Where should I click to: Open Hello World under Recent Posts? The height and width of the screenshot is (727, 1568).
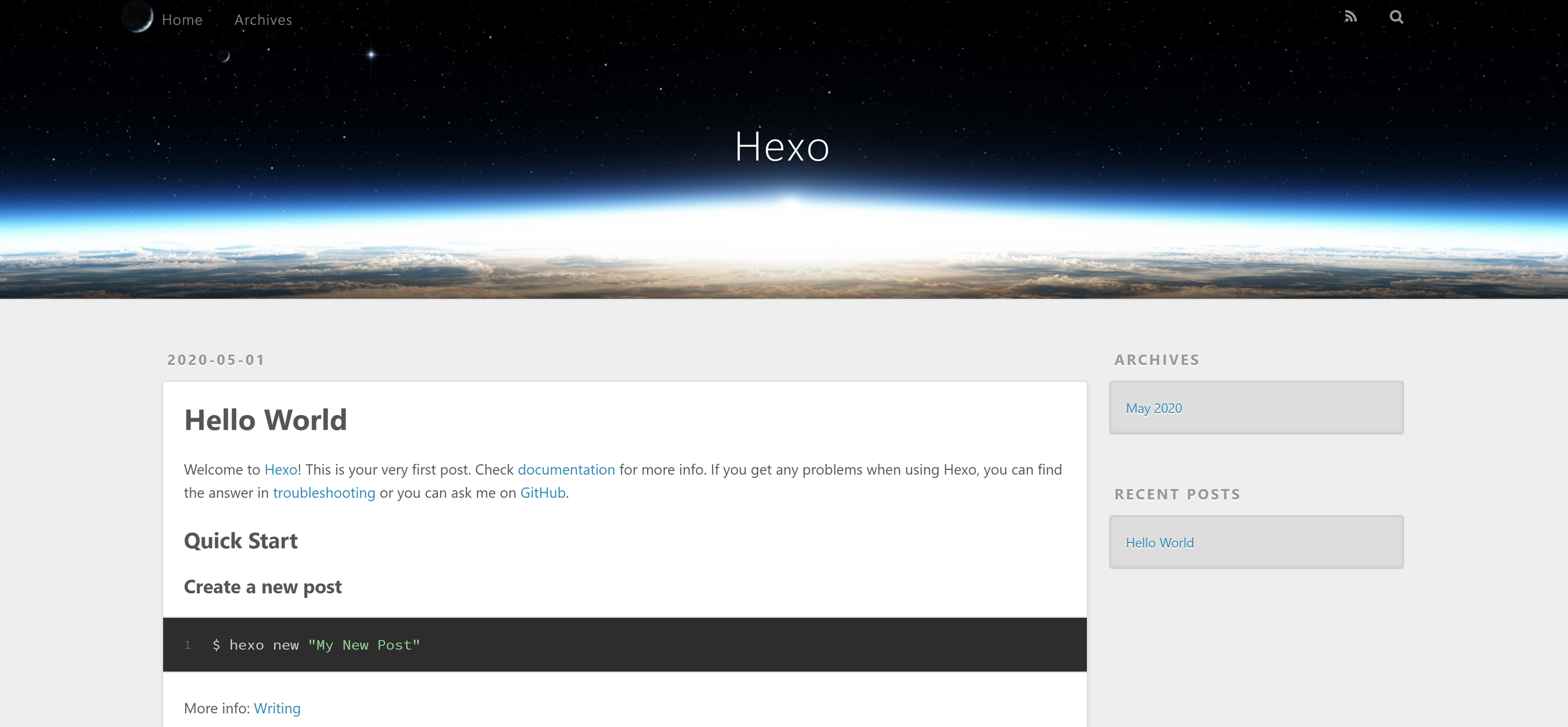click(1159, 543)
